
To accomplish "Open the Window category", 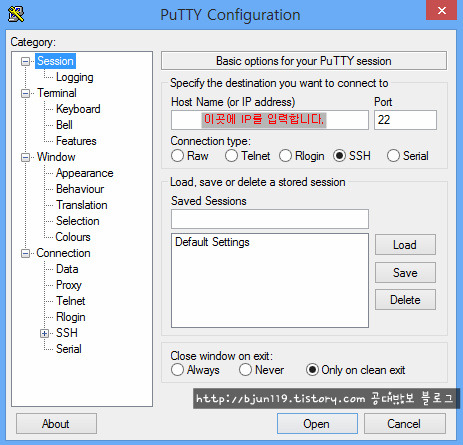I will coord(56,157).
